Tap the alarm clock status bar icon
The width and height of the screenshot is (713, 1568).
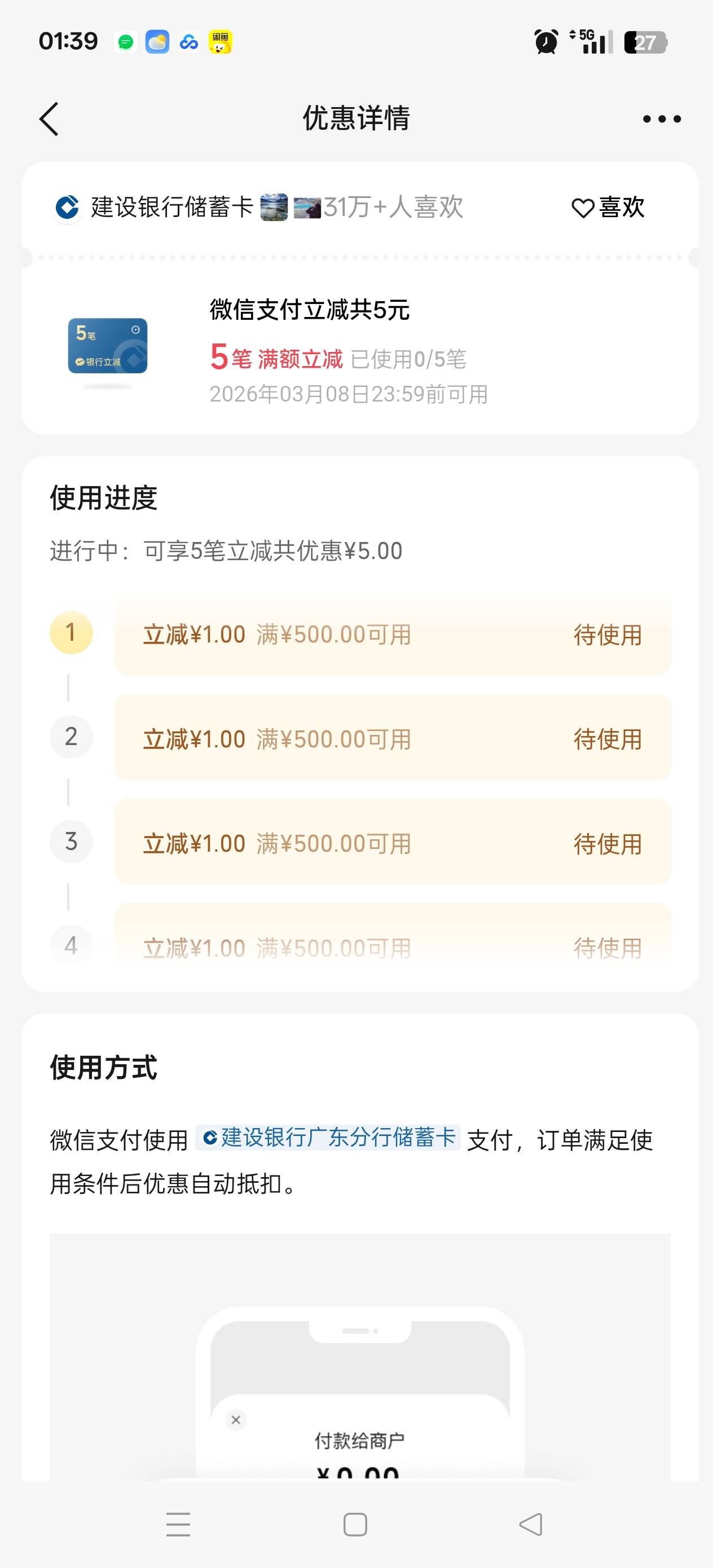pyautogui.click(x=546, y=42)
